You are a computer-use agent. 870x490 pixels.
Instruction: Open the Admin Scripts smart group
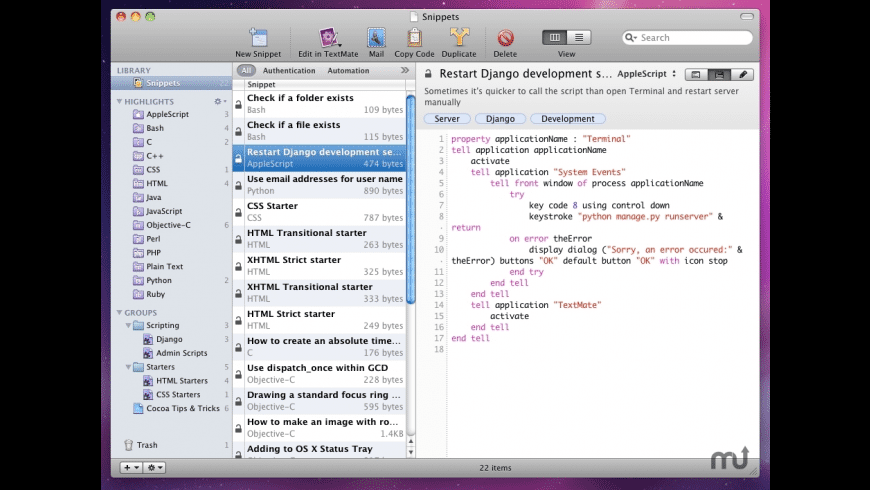[181, 353]
